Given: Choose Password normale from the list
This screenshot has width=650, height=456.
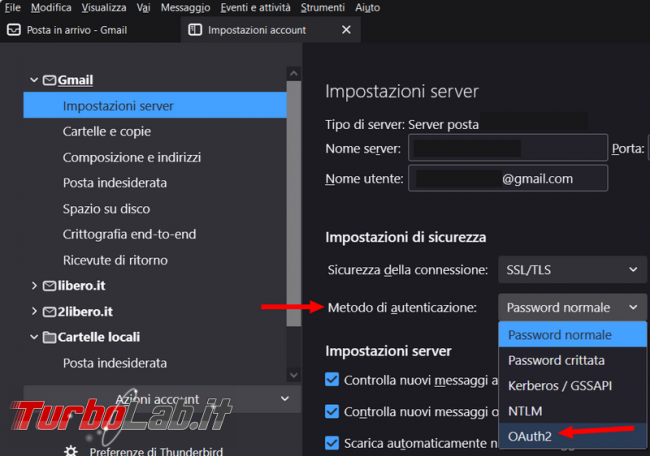Looking at the screenshot, I should [572, 335].
